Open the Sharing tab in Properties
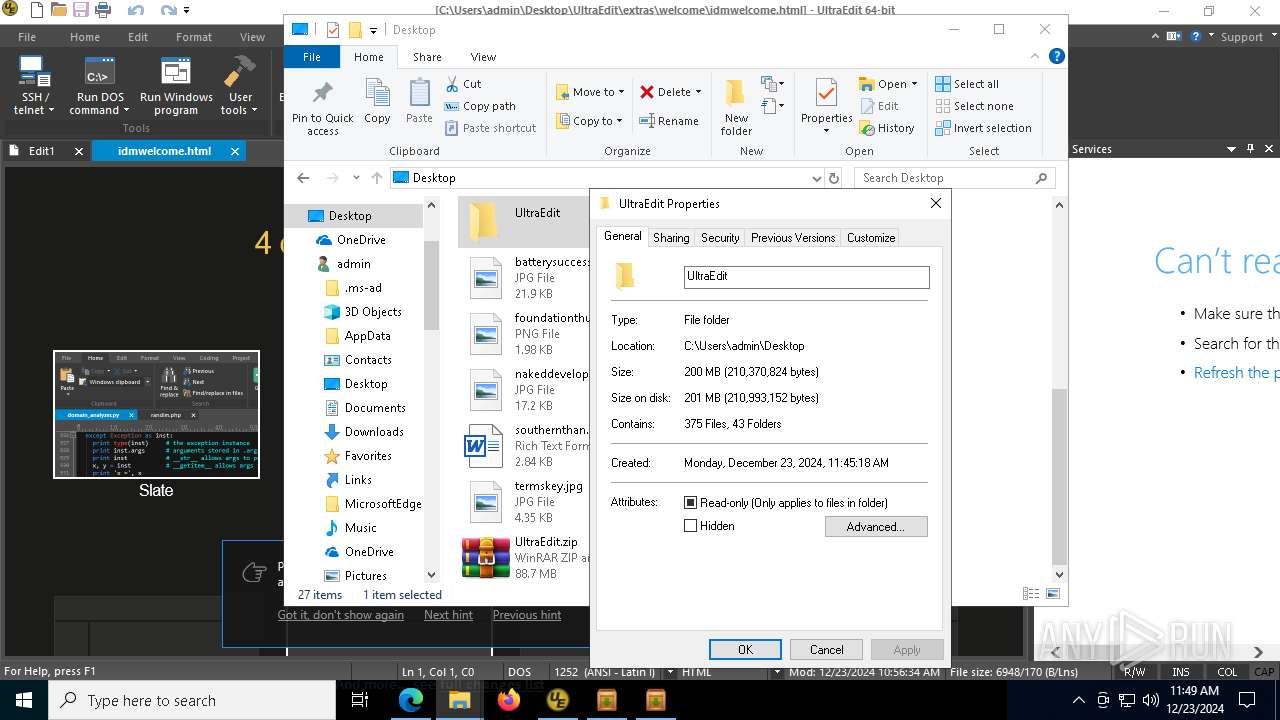 pos(671,238)
